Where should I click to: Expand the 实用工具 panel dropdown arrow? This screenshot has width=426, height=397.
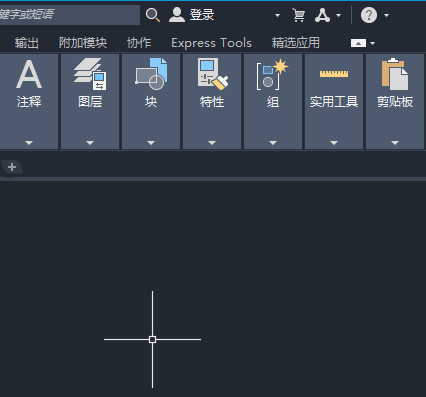(334, 143)
